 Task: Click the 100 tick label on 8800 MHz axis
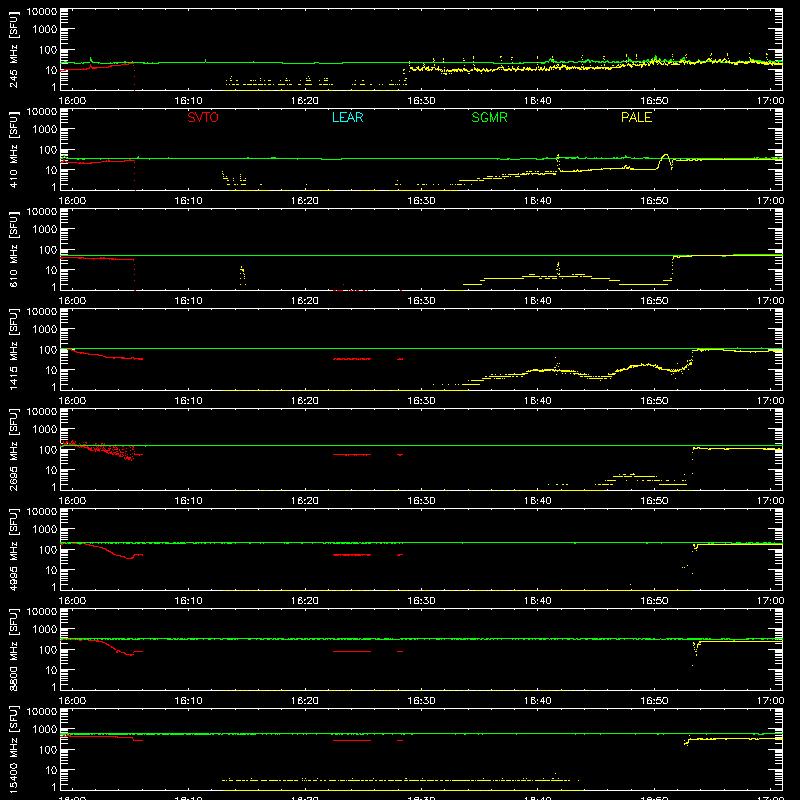48,649
